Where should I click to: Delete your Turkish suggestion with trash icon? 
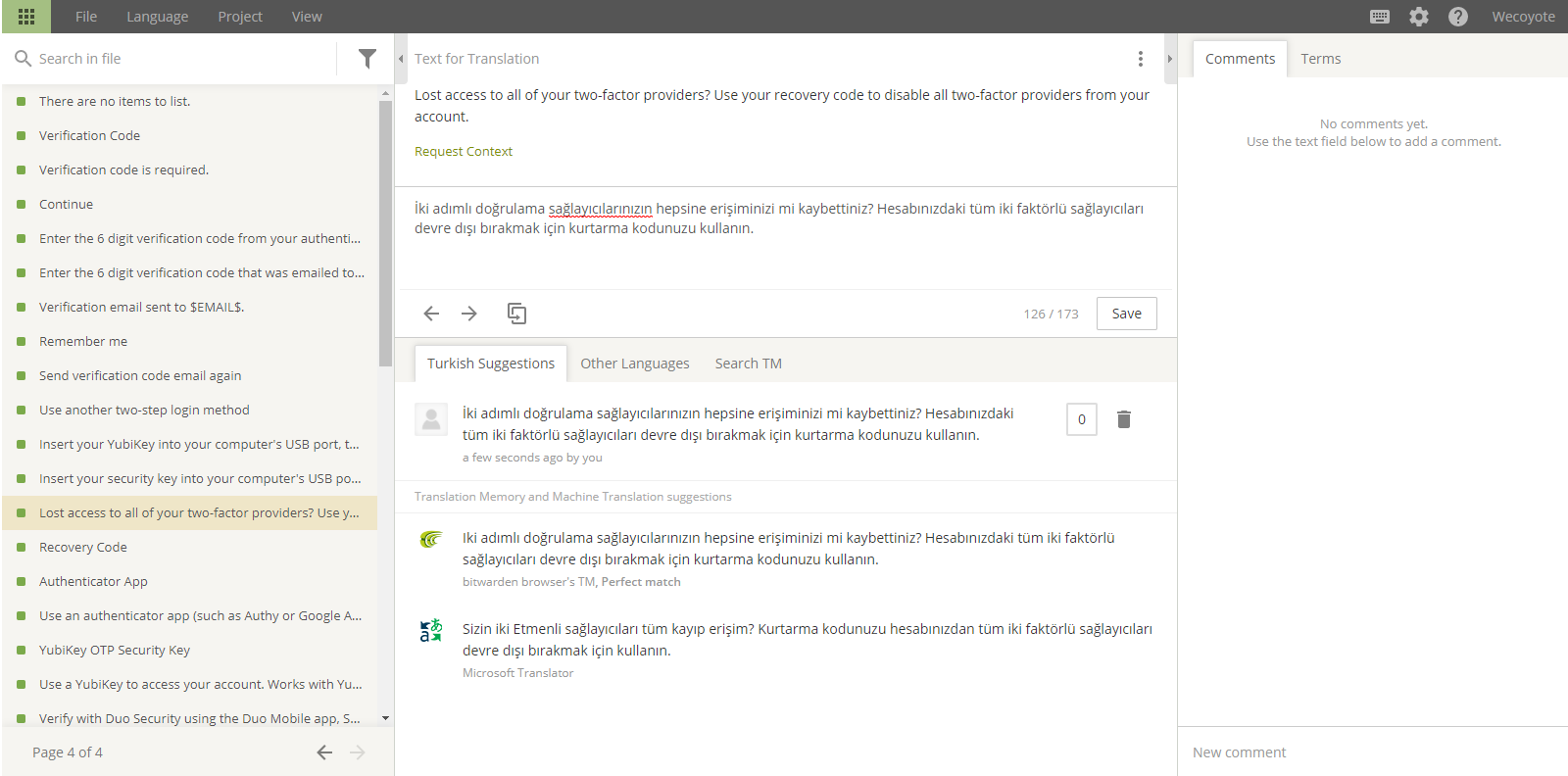click(x=1124, y=419)
